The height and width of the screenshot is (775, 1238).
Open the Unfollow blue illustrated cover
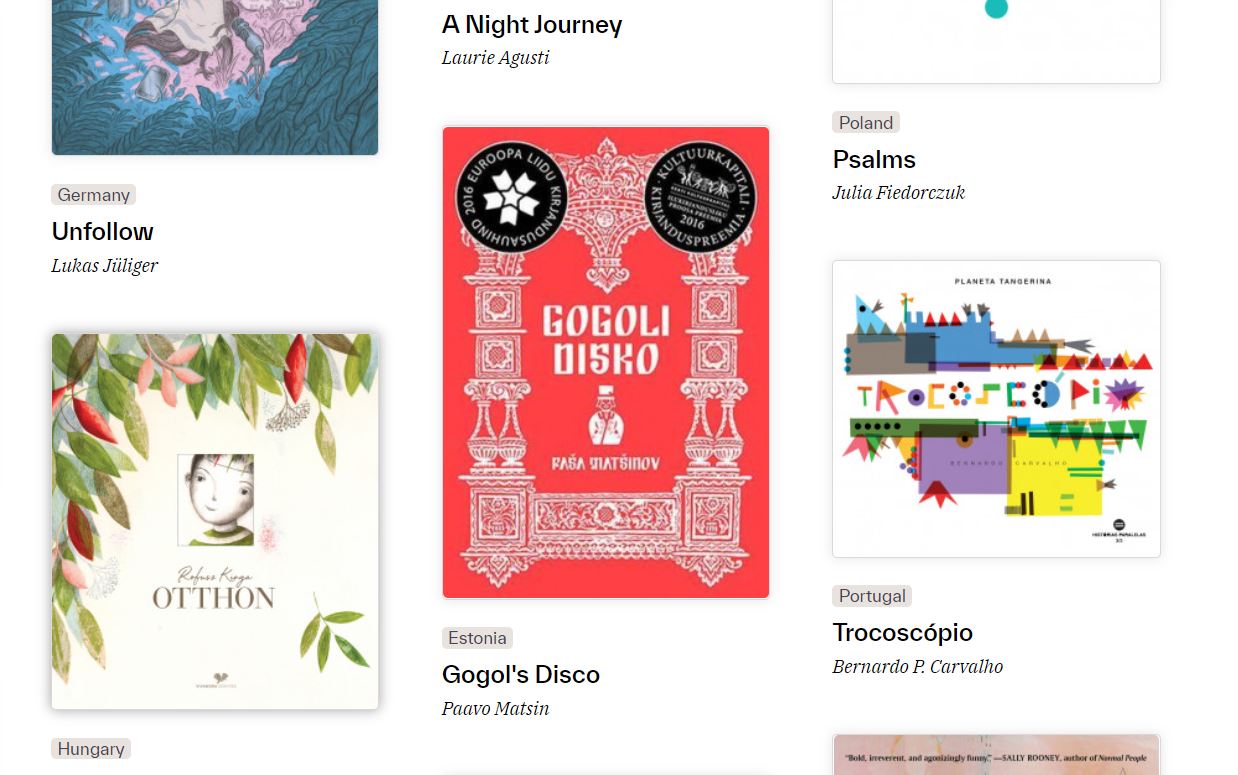[x=215, y=77]
